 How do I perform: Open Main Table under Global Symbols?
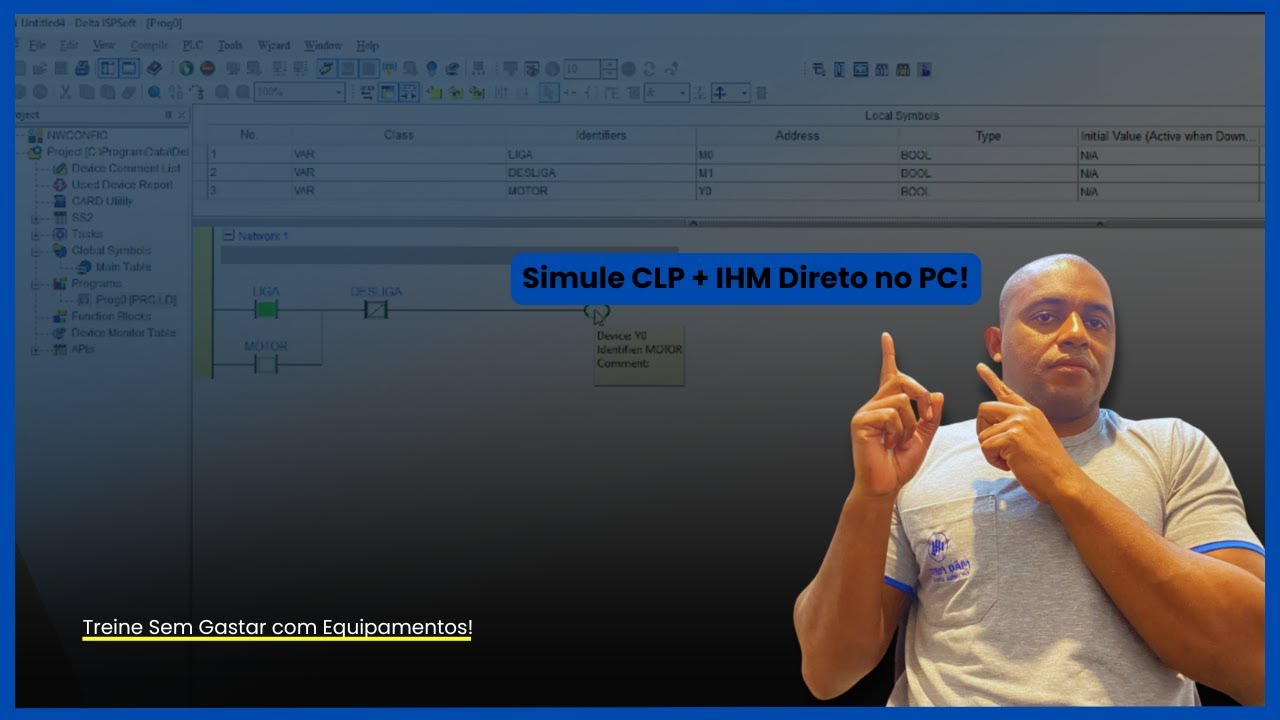[123, 267]
